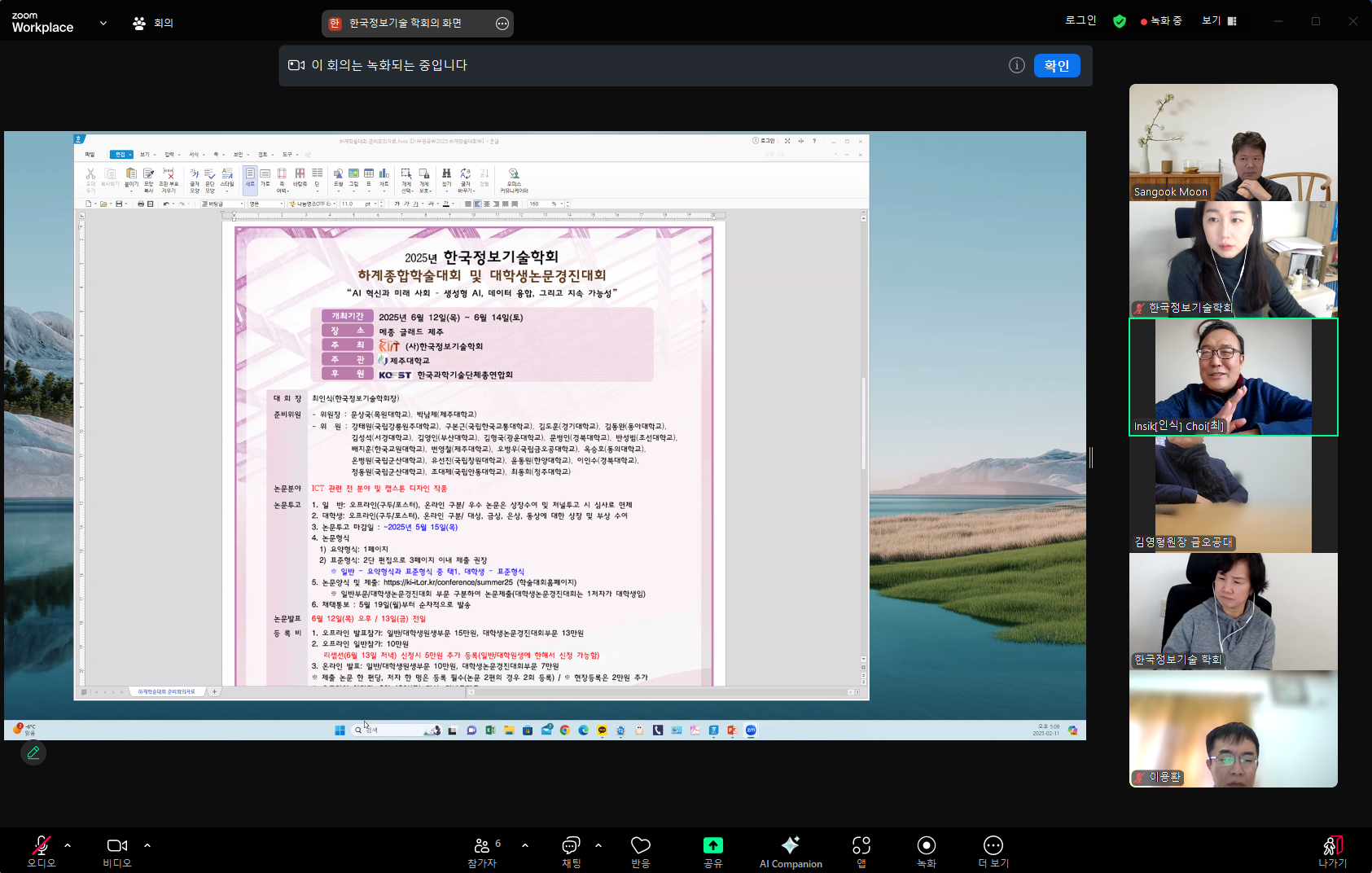Open the View layout menu

pyautogui.click(x=1219, y=21)
